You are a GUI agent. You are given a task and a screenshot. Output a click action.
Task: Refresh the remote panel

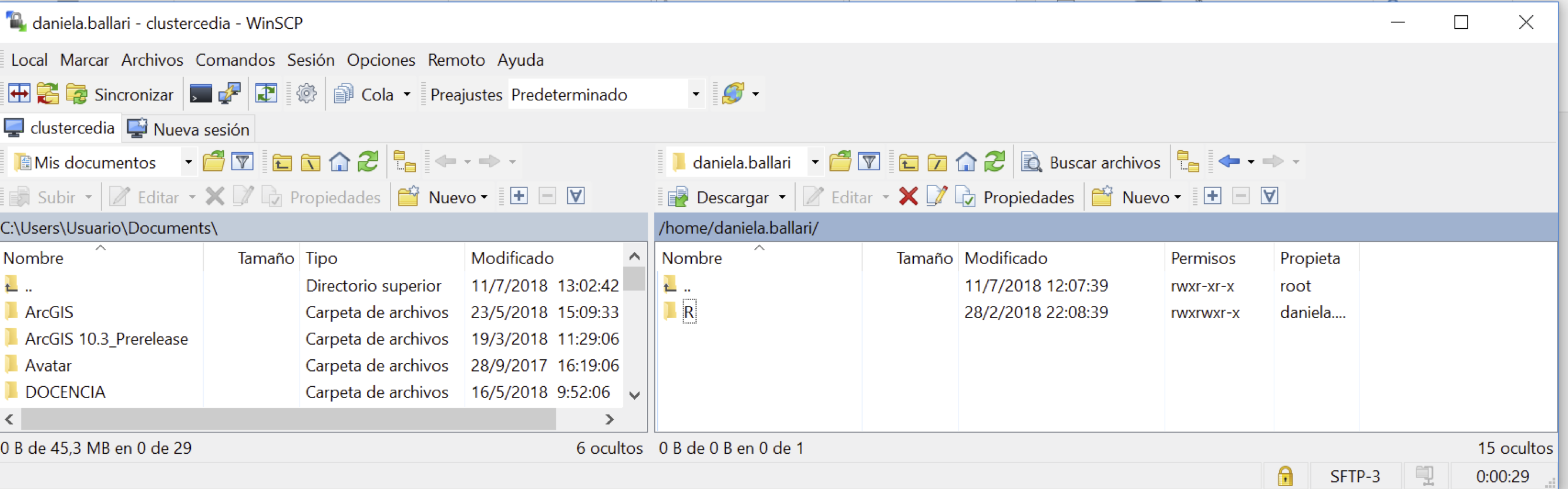[994, 162]
